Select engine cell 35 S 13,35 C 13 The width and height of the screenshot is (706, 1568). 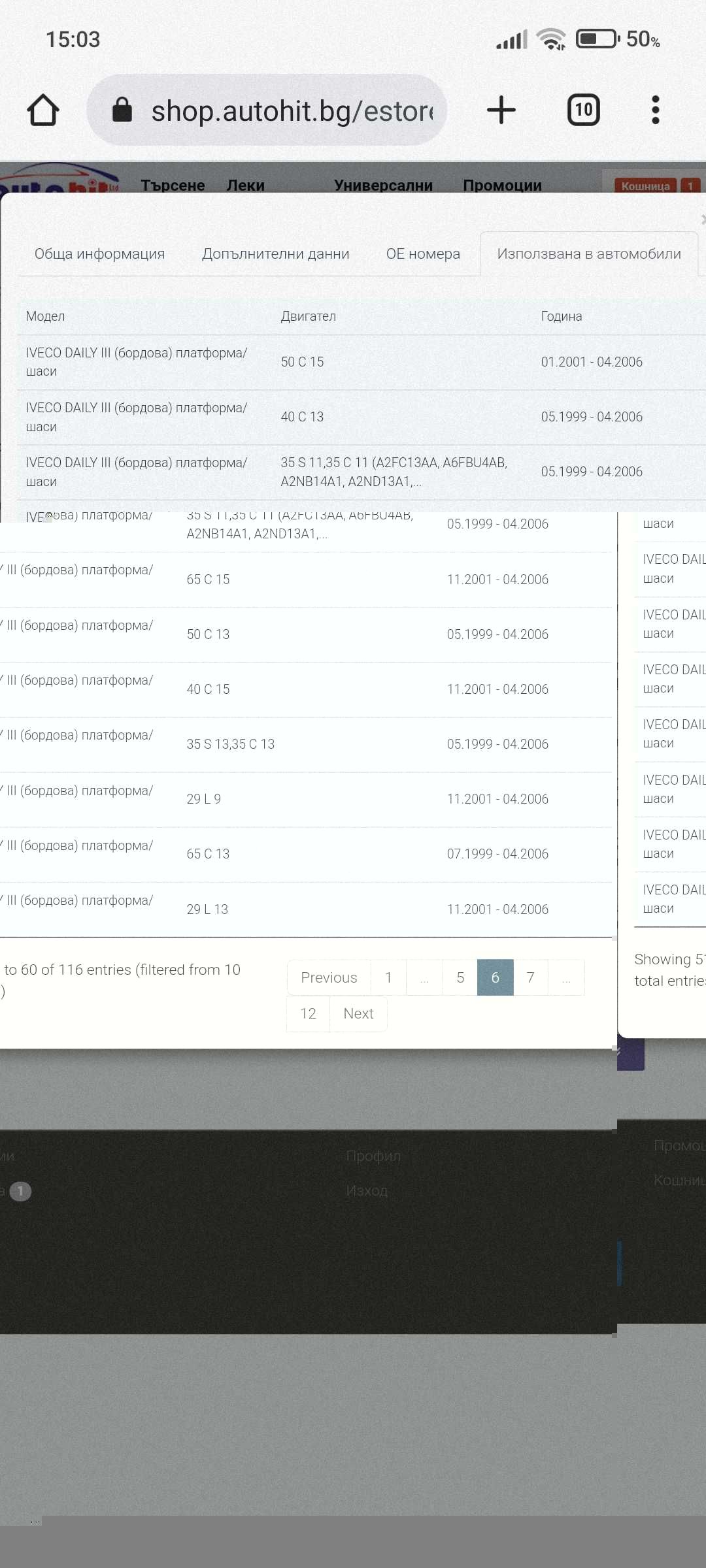point(231,744)
